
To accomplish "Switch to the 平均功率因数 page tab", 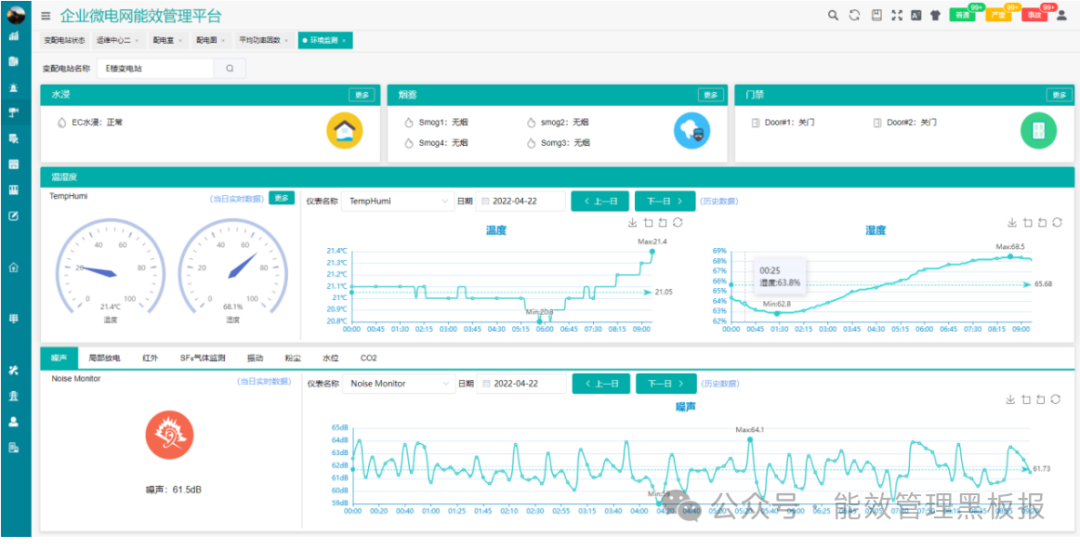I will pos(263,41).
